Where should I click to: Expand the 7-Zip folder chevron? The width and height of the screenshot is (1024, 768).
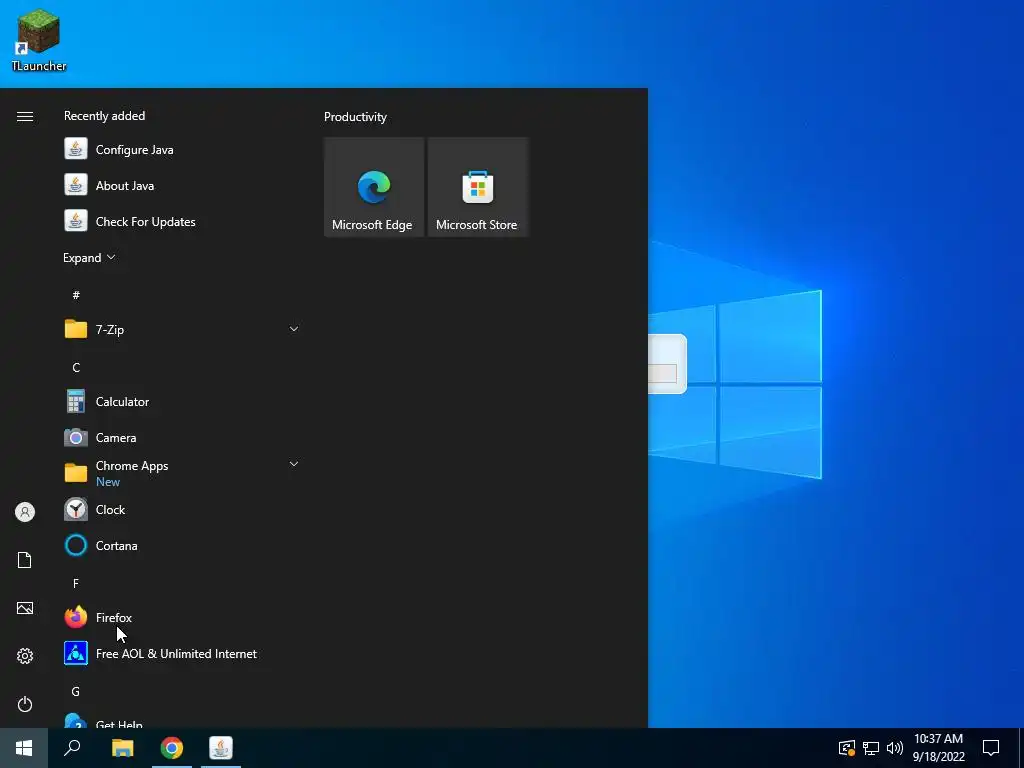click(294, 329)
